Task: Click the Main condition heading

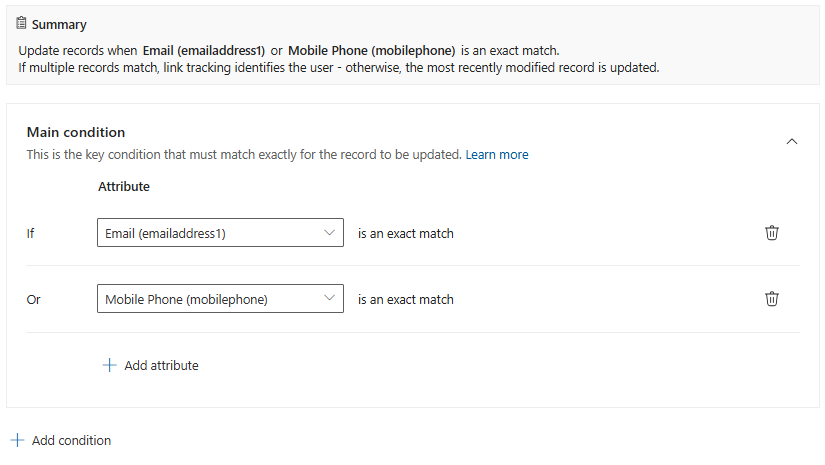Action: [76, 132]
